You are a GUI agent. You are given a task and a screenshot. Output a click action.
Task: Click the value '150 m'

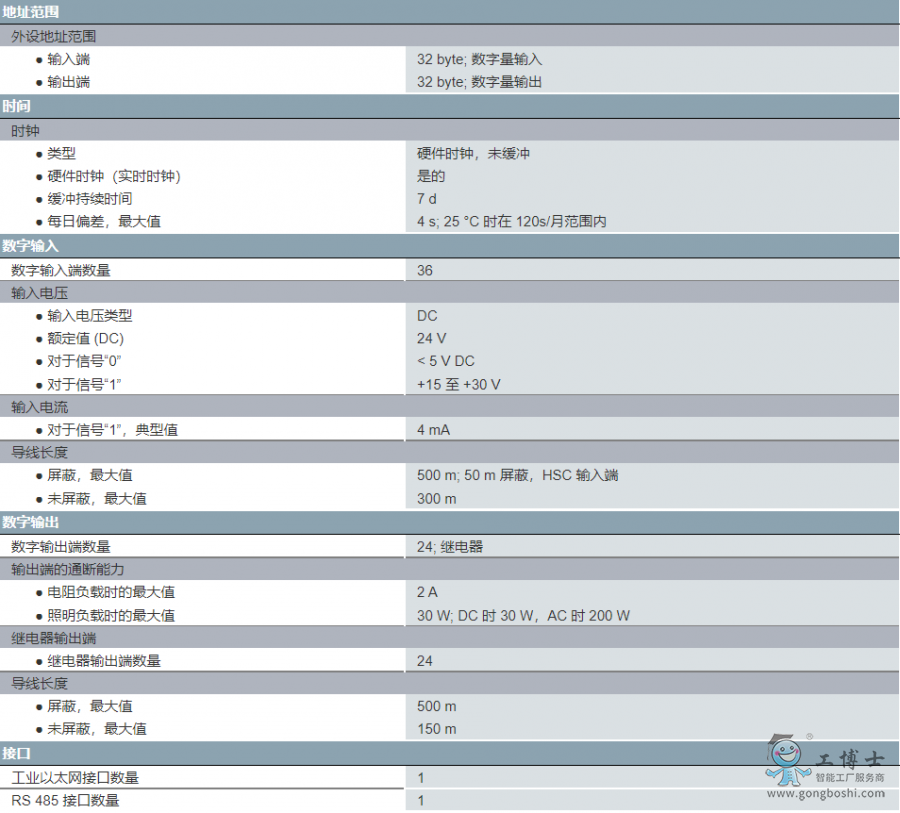[437, 729]
